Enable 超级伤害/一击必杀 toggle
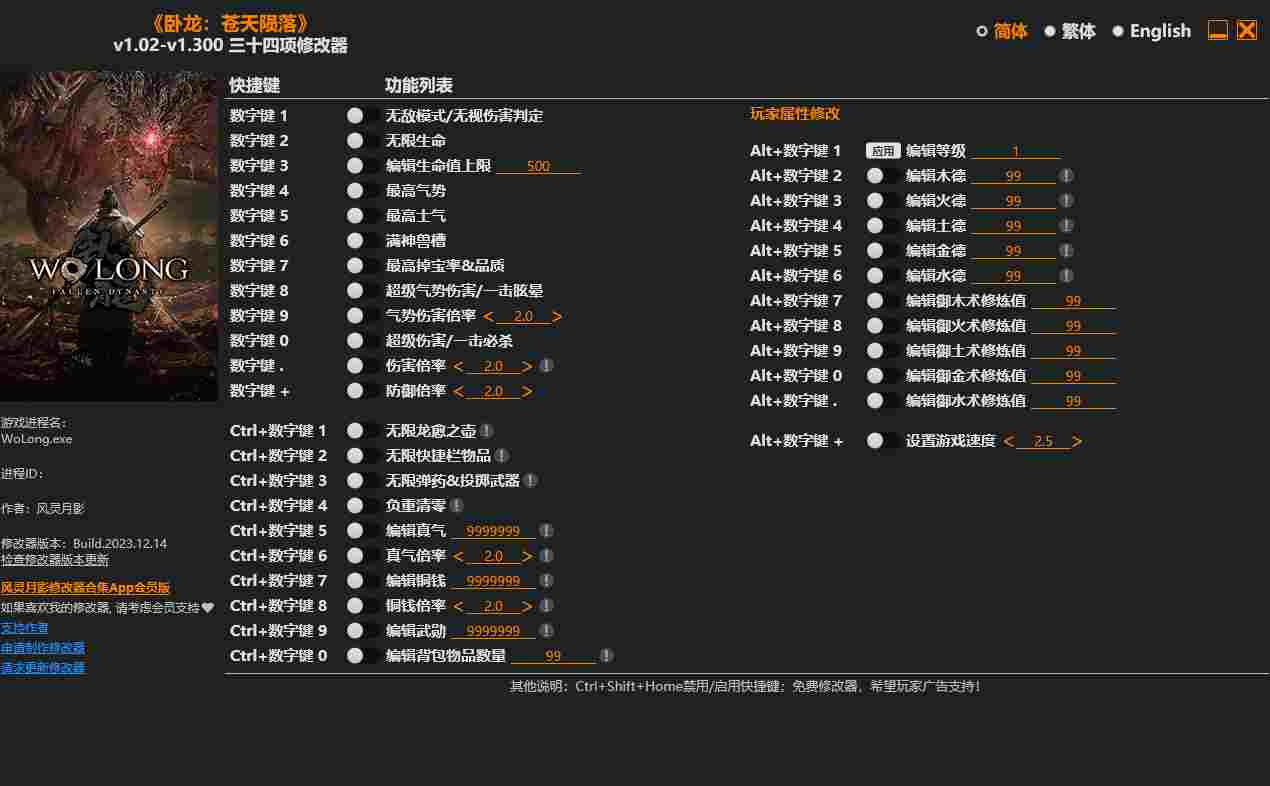Image resolution: width=1270 pixels, height=786 pixels. tap(362, 341)
